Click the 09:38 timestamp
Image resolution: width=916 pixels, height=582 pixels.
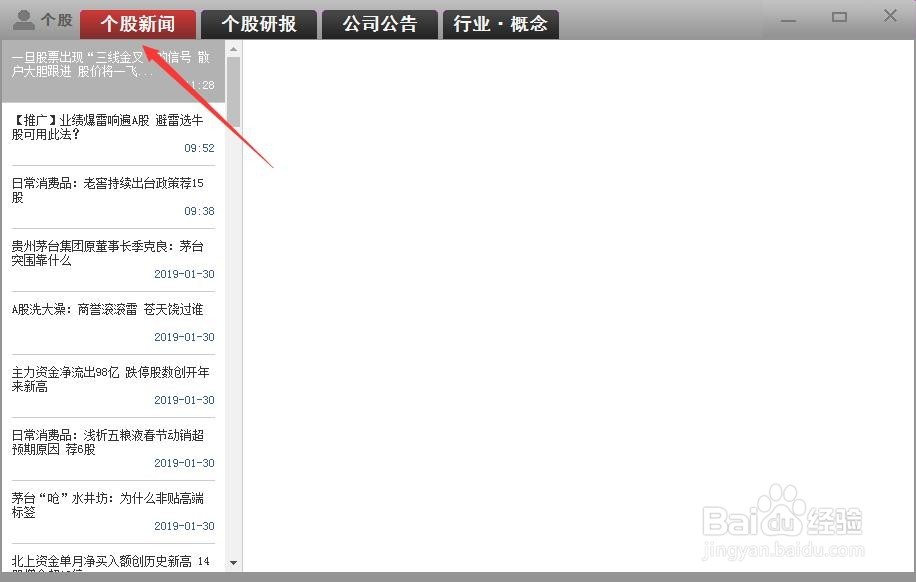(199, 211)
